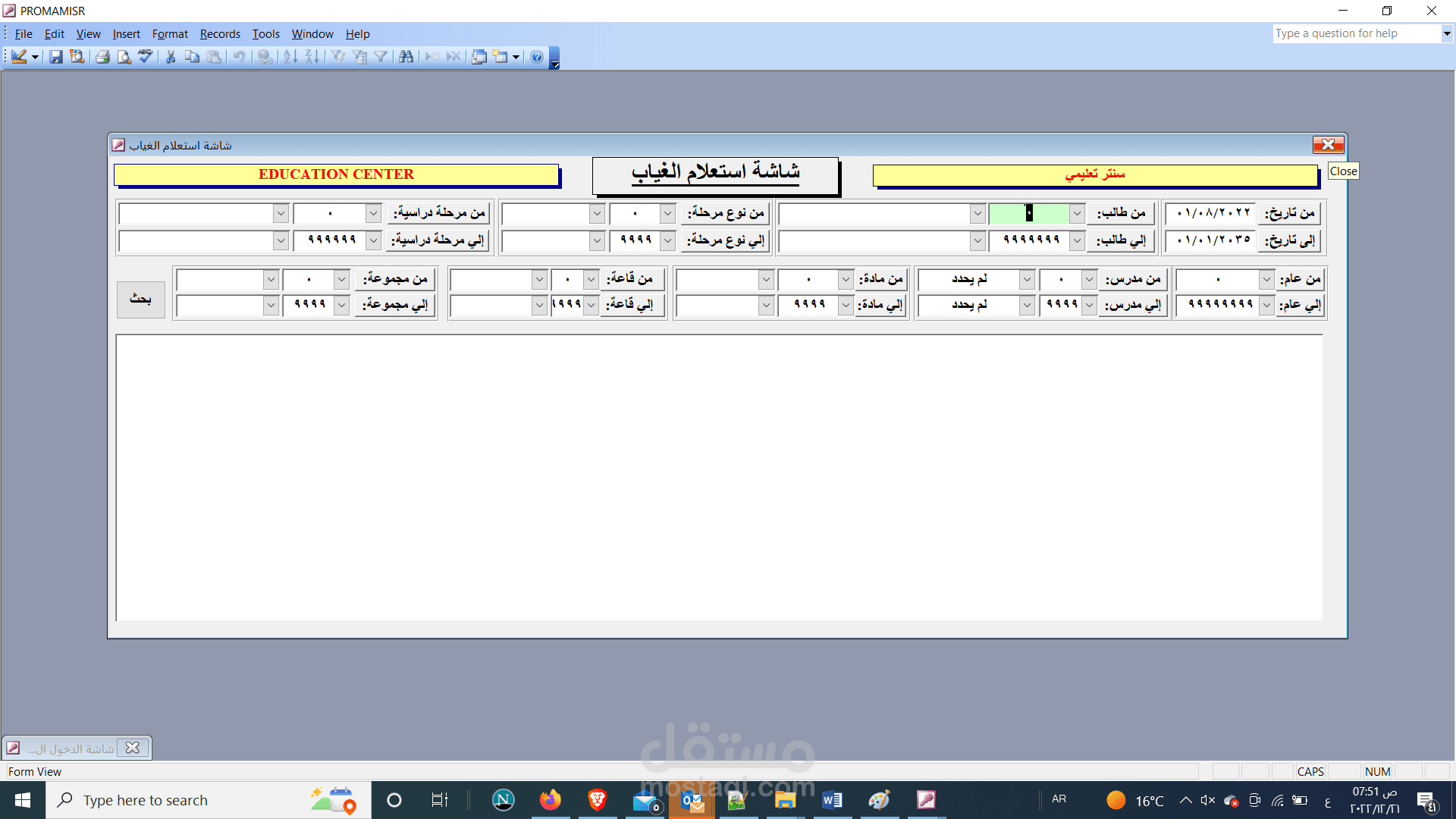1456x819 pixels.
Task: Click the Print icon
Action: click(103, 57)
